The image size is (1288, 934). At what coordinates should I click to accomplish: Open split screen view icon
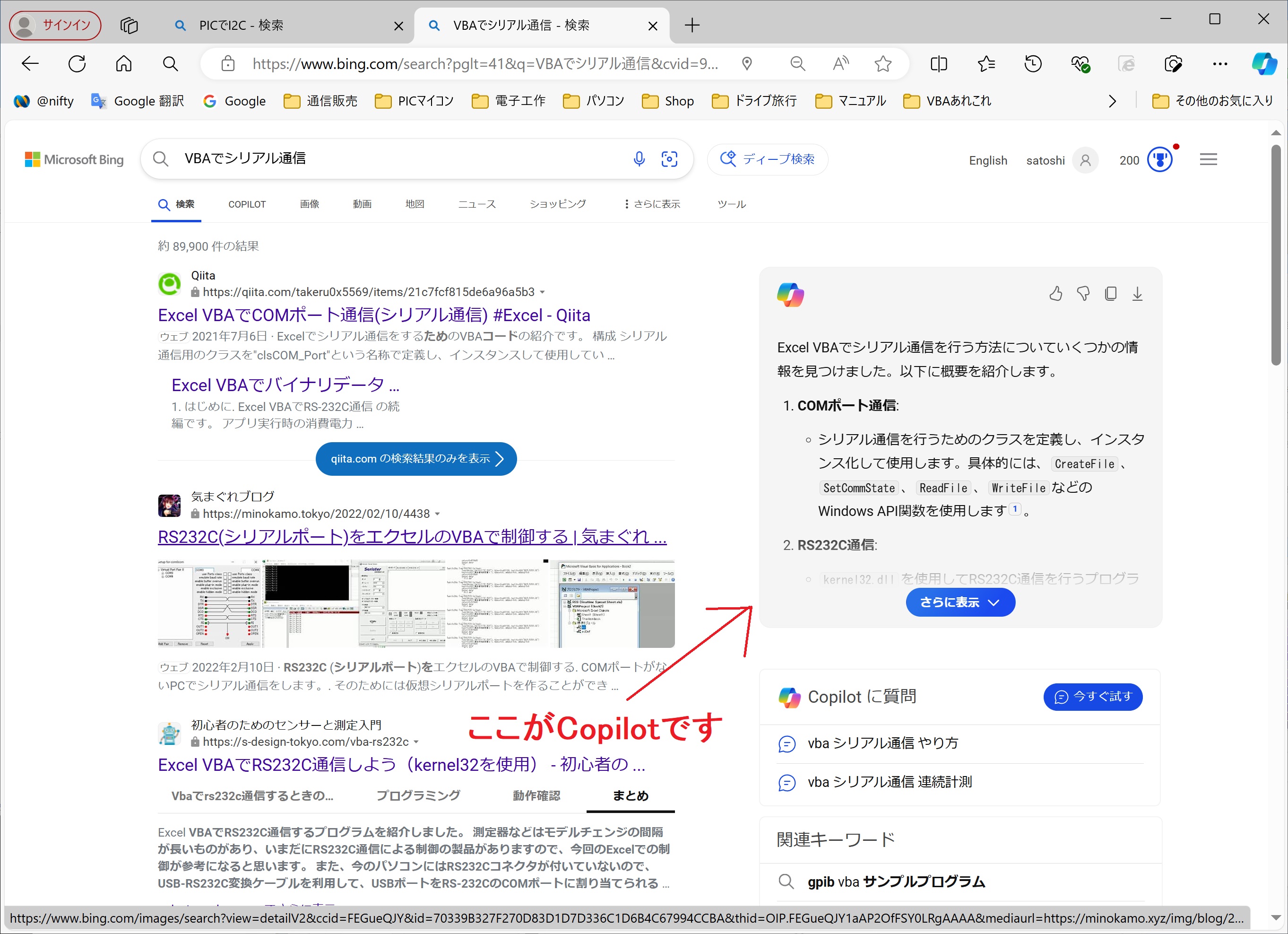(939, 64)
